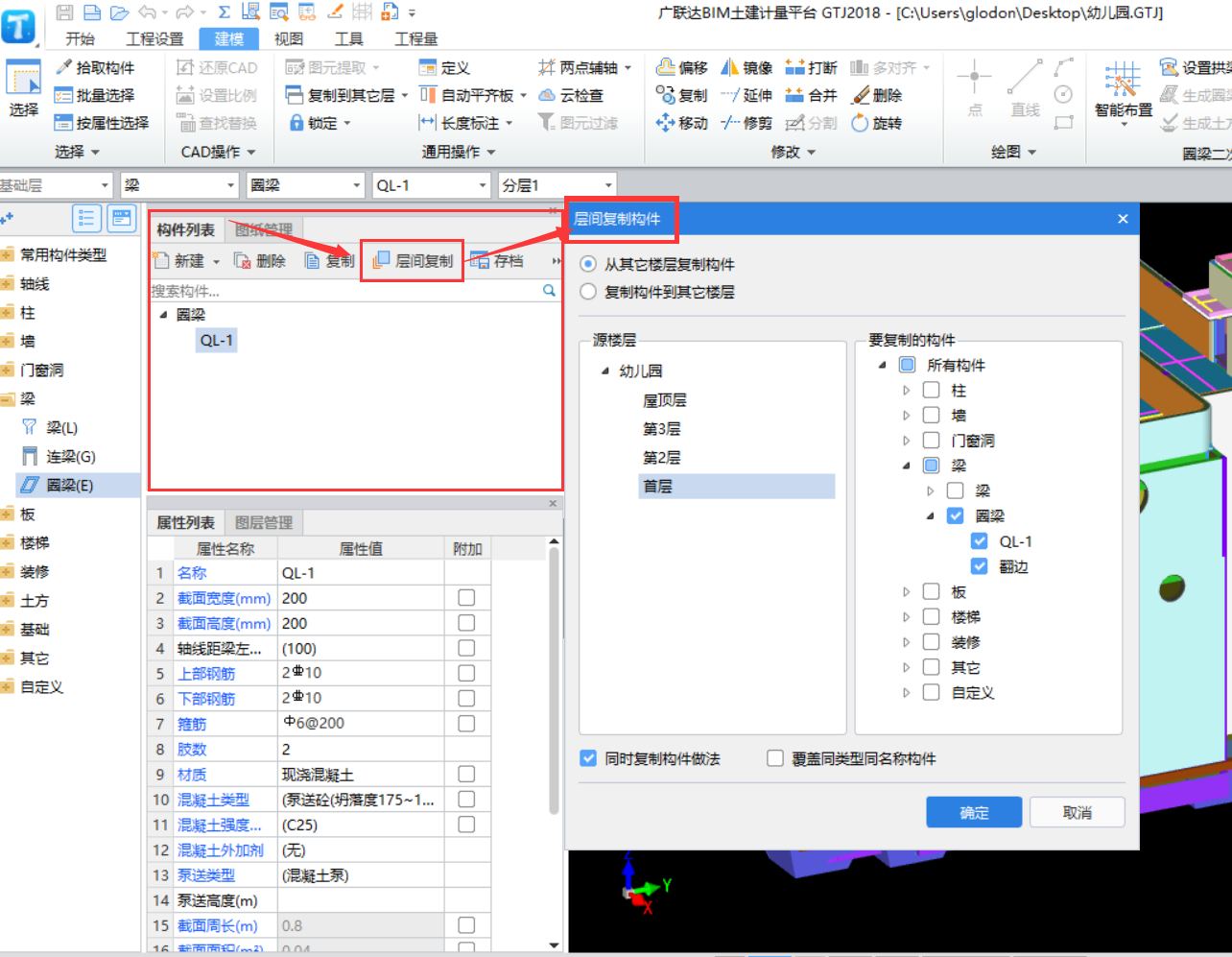Open the 视图 ribbon tab
Viewport: 1232px width, 957px height.
tap(288, 38)
